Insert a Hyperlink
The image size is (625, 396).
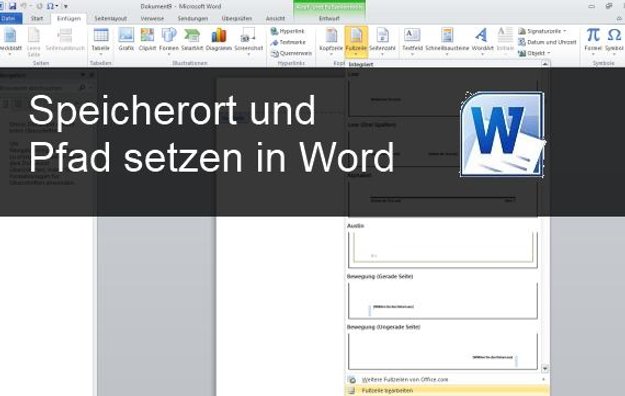(x=287, y=31)
